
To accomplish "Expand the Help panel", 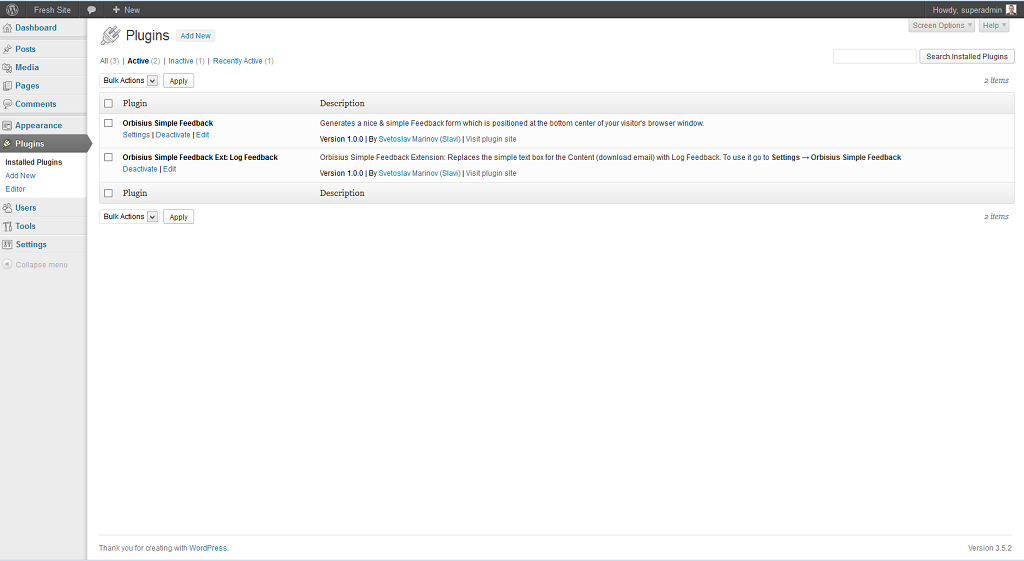I will pyautogui.click(x=994, y=25).
